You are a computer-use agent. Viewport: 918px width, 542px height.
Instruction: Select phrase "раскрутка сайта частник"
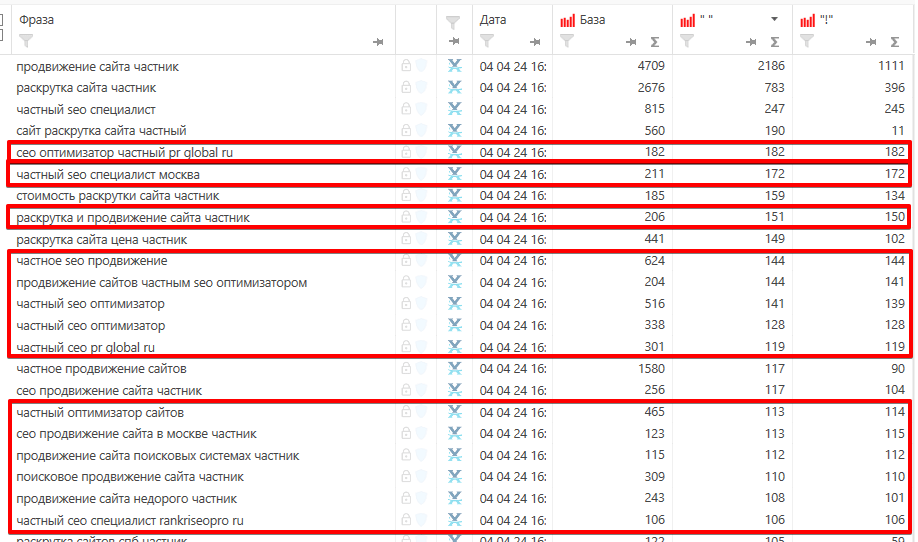click(86, 88)
